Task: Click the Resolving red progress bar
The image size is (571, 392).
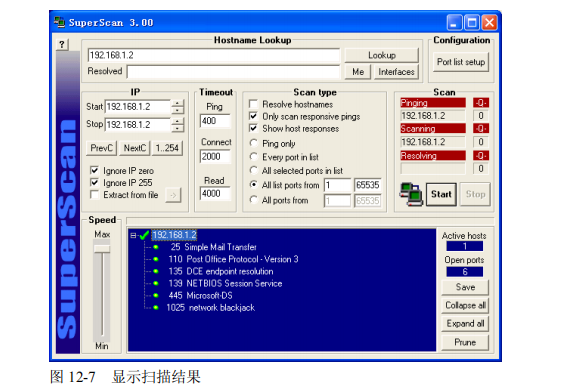Action: (433, 156)
